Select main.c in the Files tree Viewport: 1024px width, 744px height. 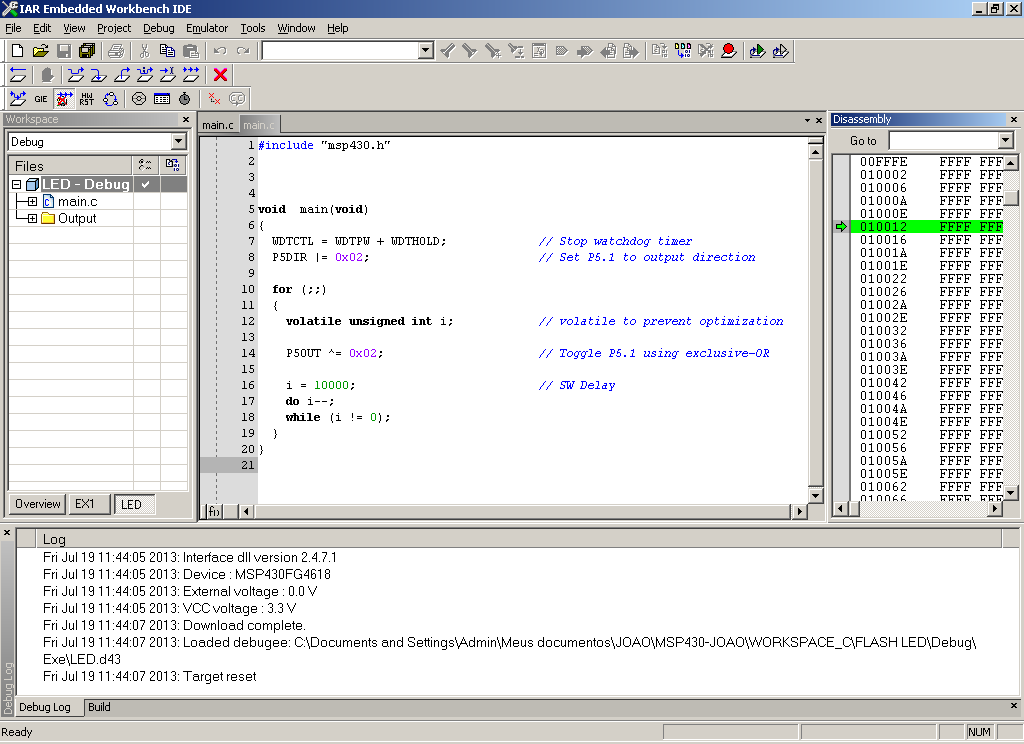(x=77, y=202)
